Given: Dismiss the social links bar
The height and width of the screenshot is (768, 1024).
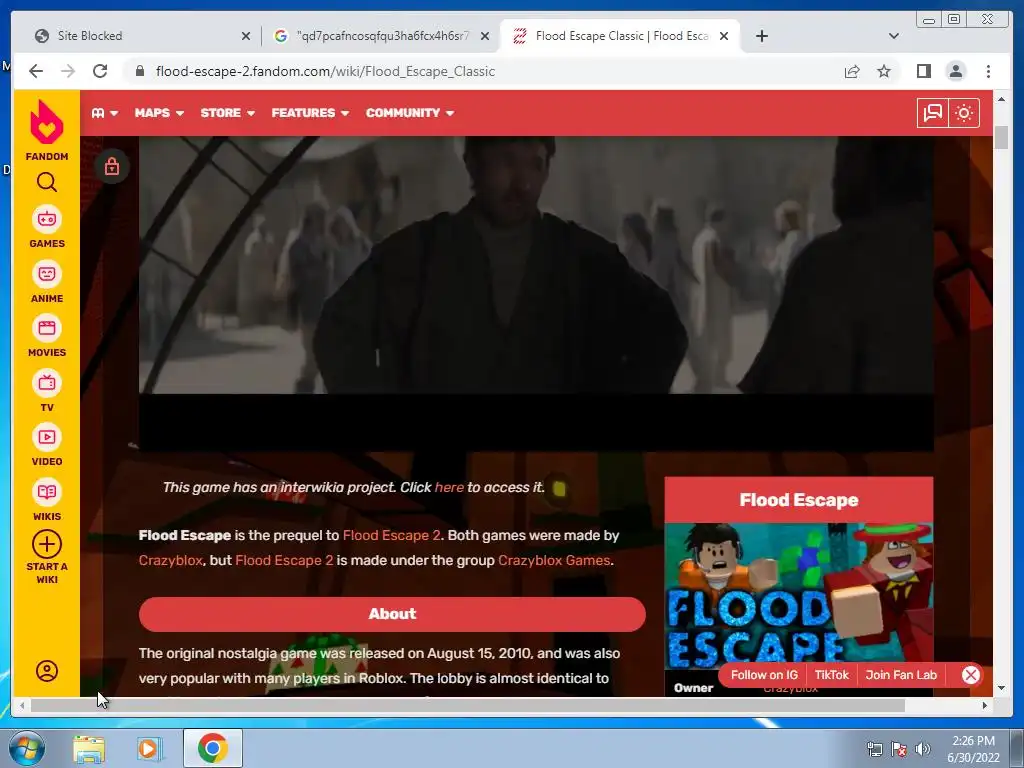Looking at the screenshot, I should click(x=970, y=675).
